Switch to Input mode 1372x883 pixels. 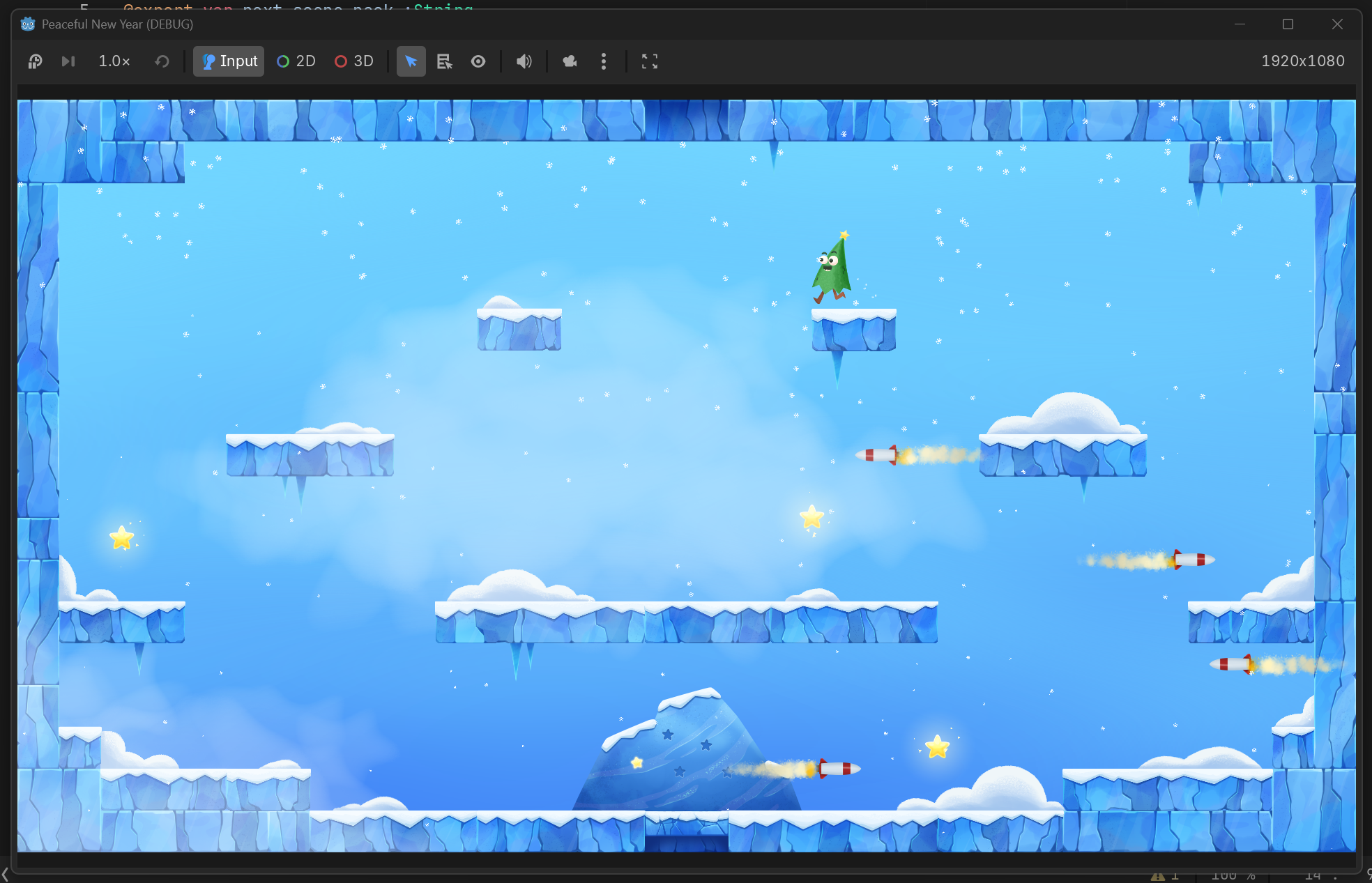click(x=229, y=61)
